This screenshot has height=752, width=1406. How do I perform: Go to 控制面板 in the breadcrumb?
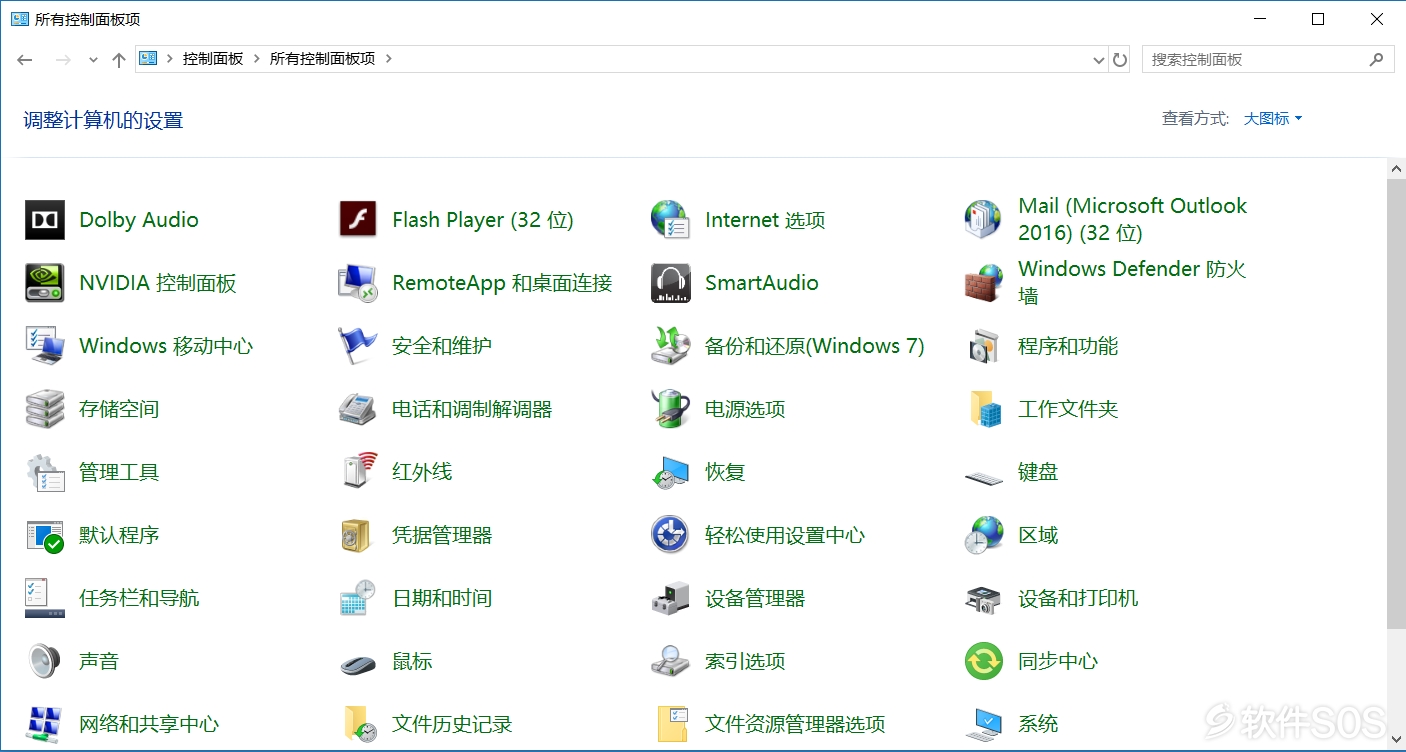(x=213, y=59)
